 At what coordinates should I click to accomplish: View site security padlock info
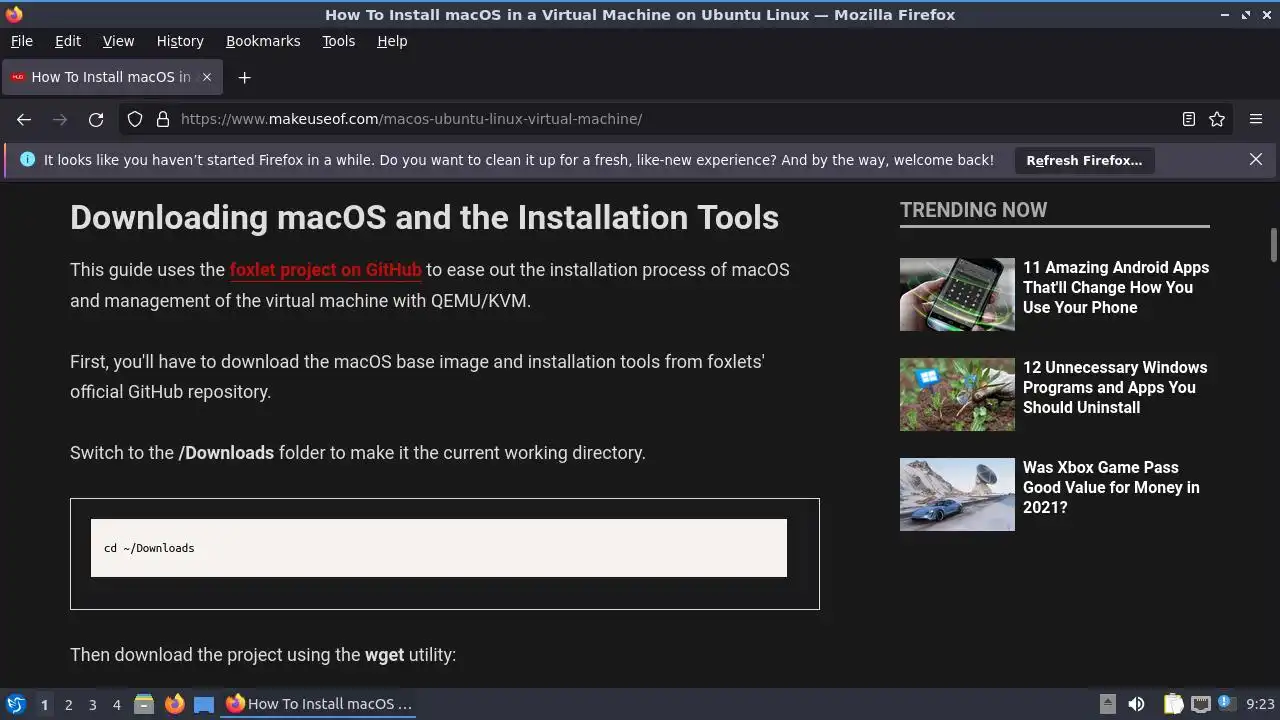coord(163,119)
